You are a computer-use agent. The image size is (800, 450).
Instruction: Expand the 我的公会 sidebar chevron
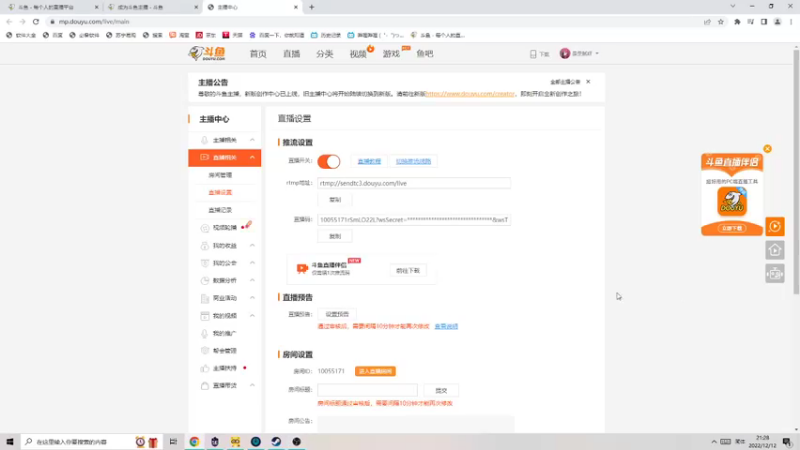pos(252,263)
